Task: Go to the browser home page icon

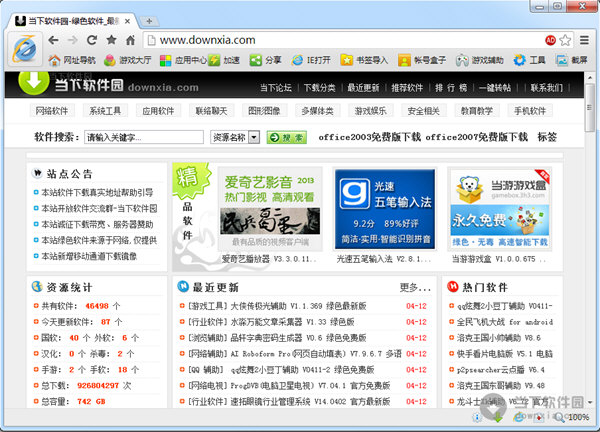Action: 130,40
